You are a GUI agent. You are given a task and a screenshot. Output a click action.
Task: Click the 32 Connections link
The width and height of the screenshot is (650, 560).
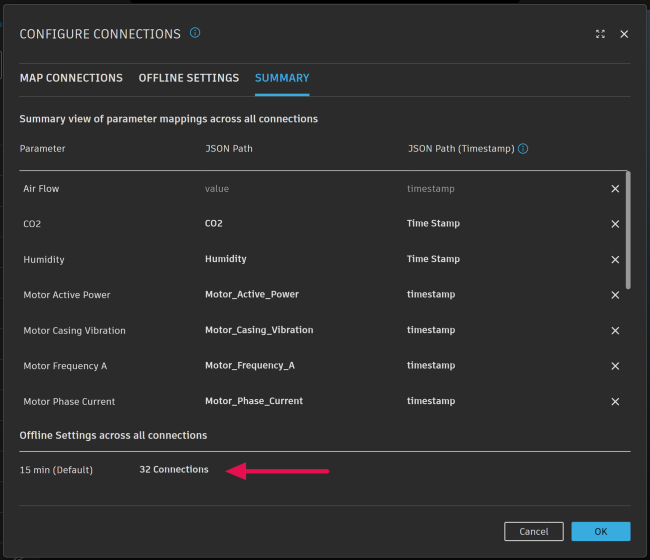[x=174, y=470]
